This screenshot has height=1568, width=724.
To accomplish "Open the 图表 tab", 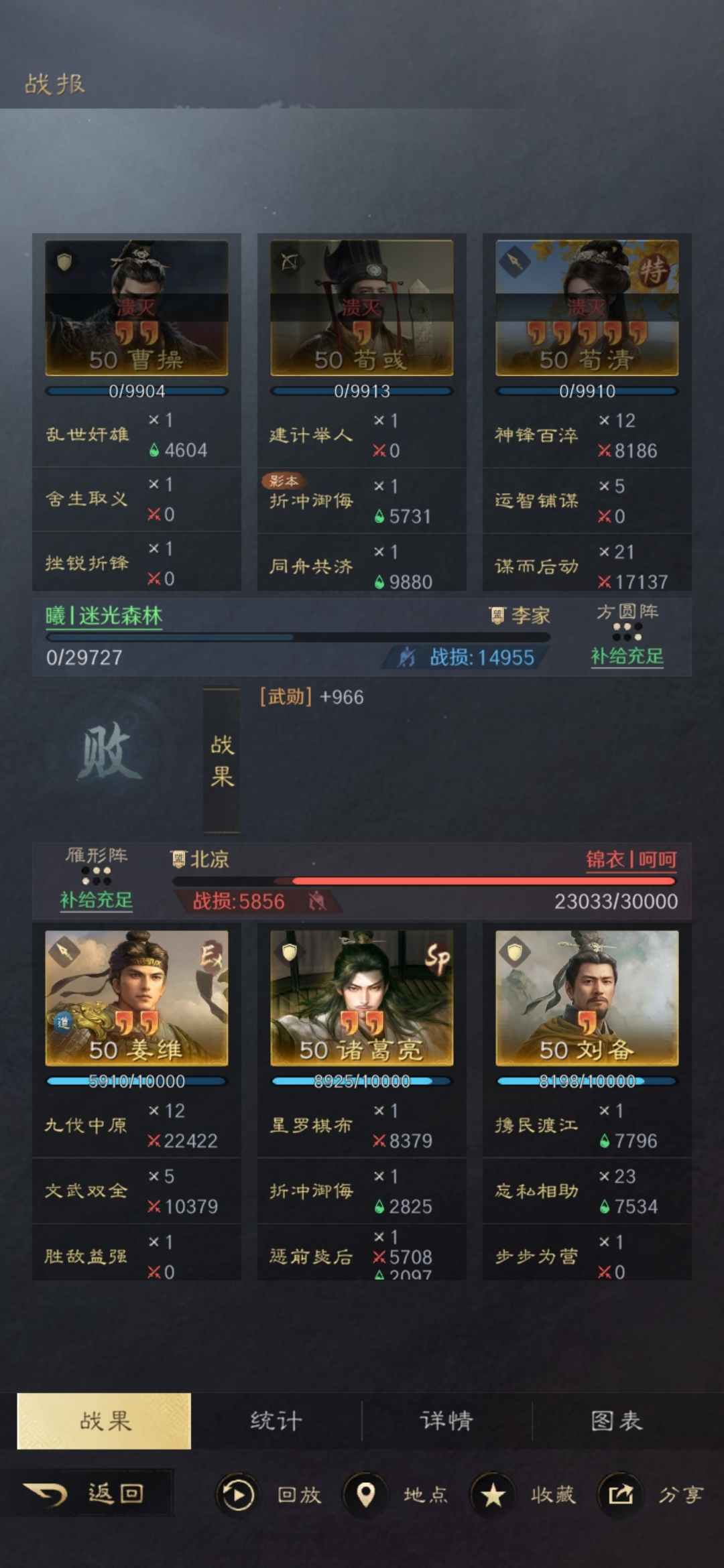I will [x=617, y=1421].
